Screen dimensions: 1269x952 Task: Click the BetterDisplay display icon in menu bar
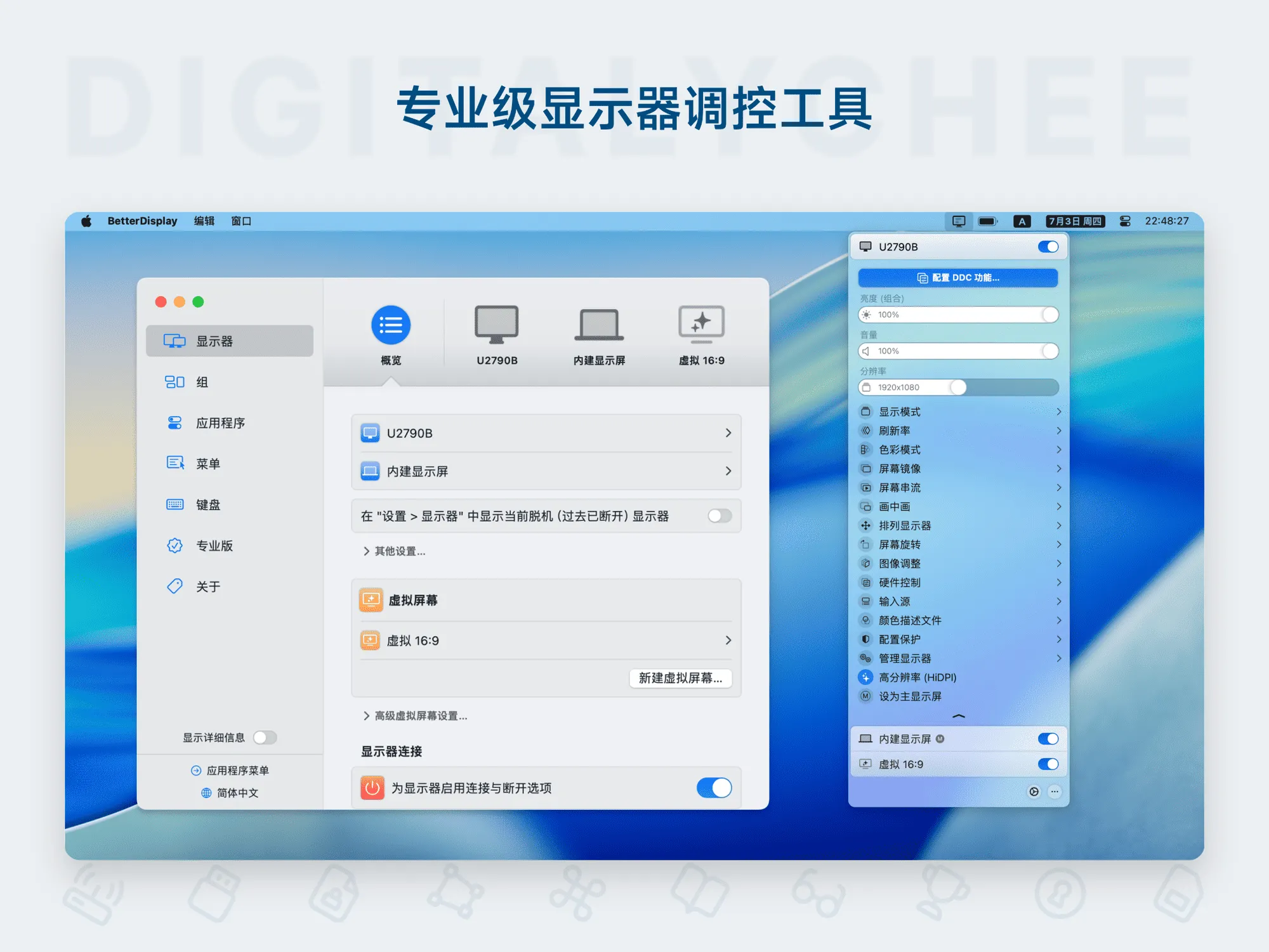coord(959,221)
